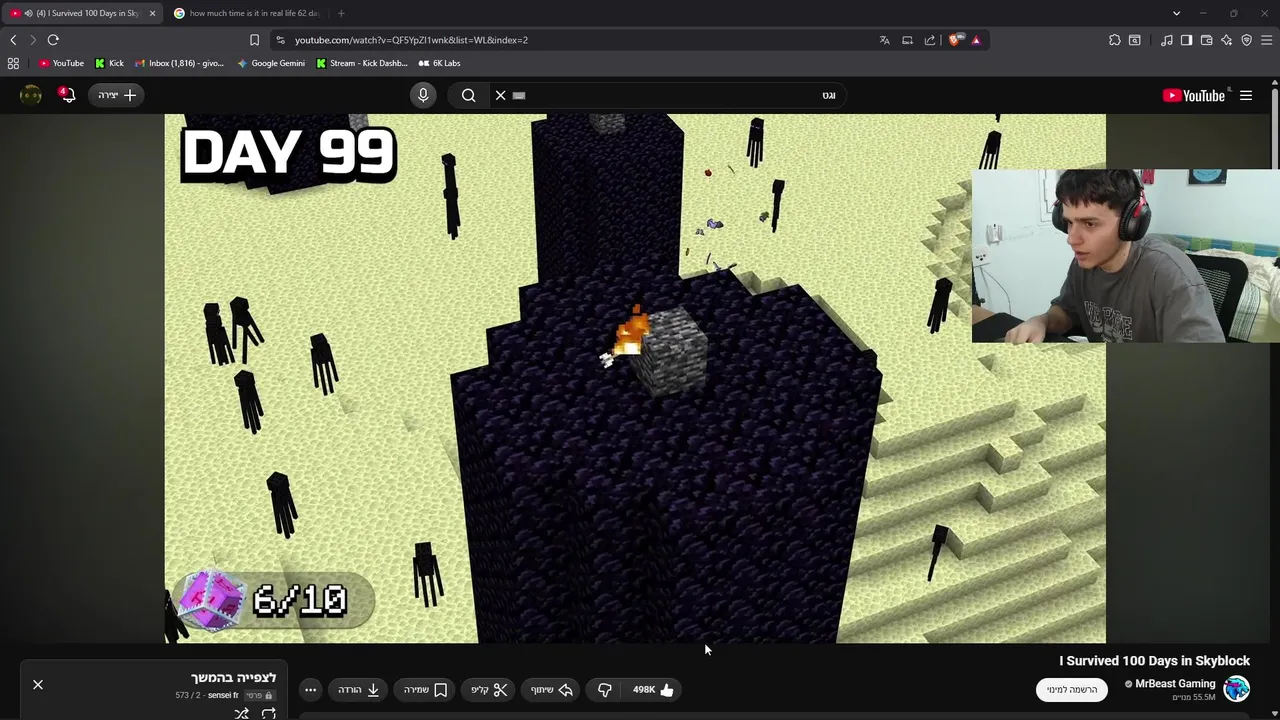1280x720 pixels.
Task: Expand the tab list chevron
Action: tap(1176, 13)
